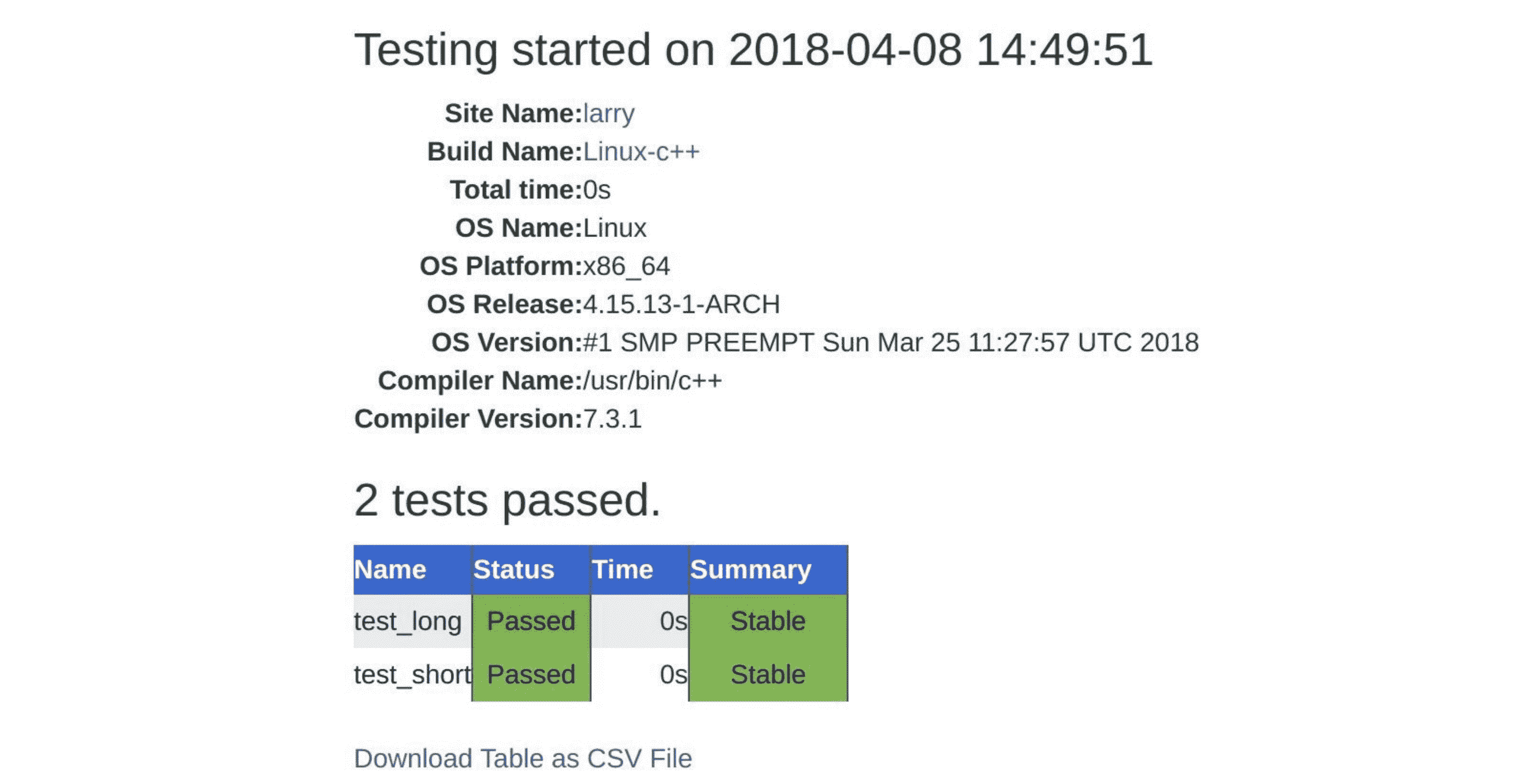The width and height of the screenshot is (1538, 784).
Task: Click the 2 tests passed heading
Action: (x=507, y=500)
